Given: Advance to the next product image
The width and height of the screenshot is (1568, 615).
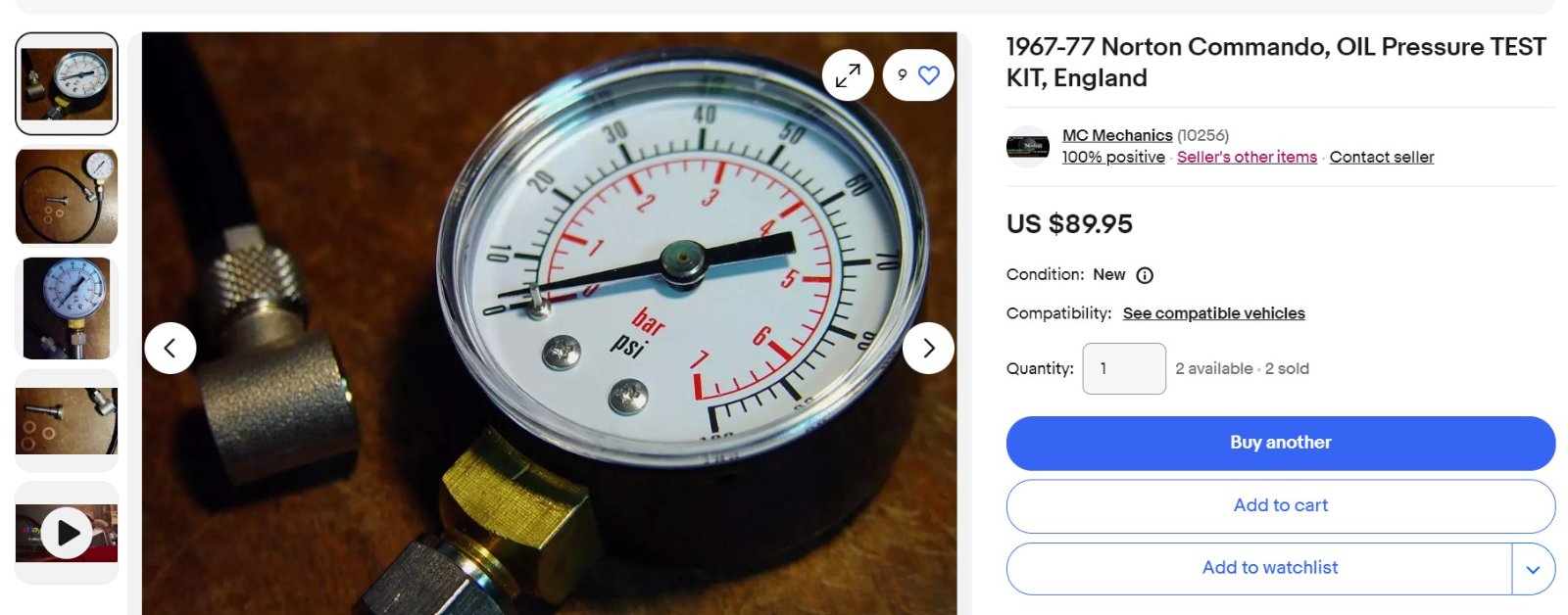Looking at the screenshot, I should (x=928, y=348).
